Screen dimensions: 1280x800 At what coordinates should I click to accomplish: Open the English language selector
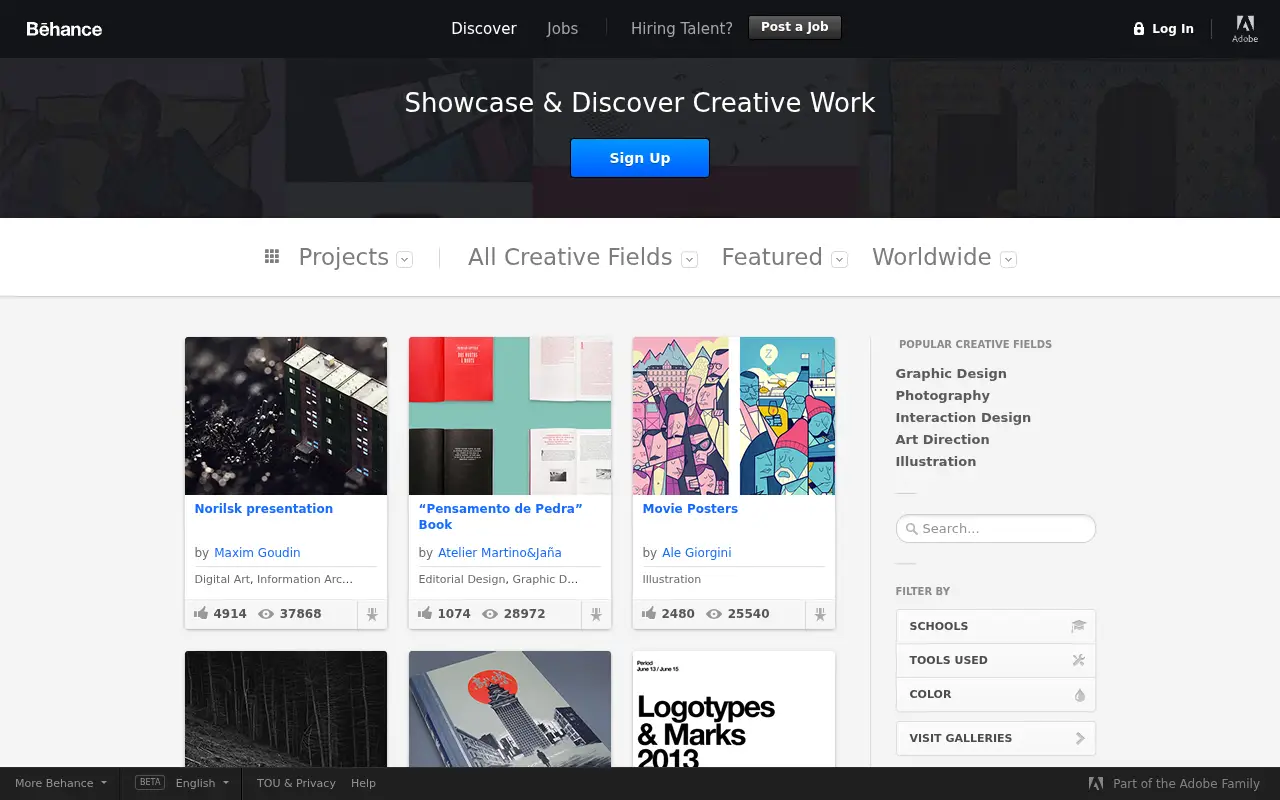coord(202,783)
